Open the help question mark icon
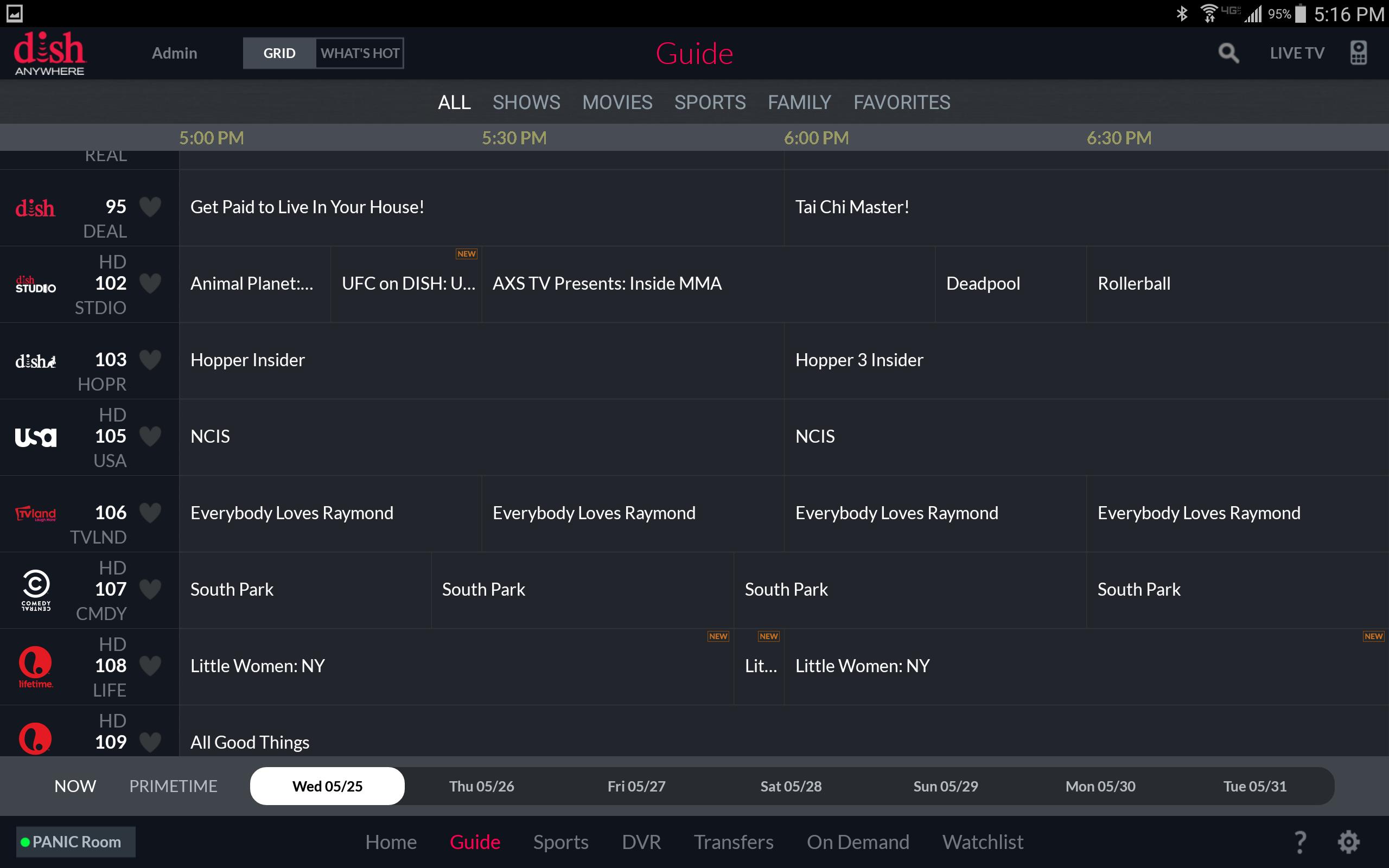Screen dimensions: 1389x868 [x=1300, y=842]
